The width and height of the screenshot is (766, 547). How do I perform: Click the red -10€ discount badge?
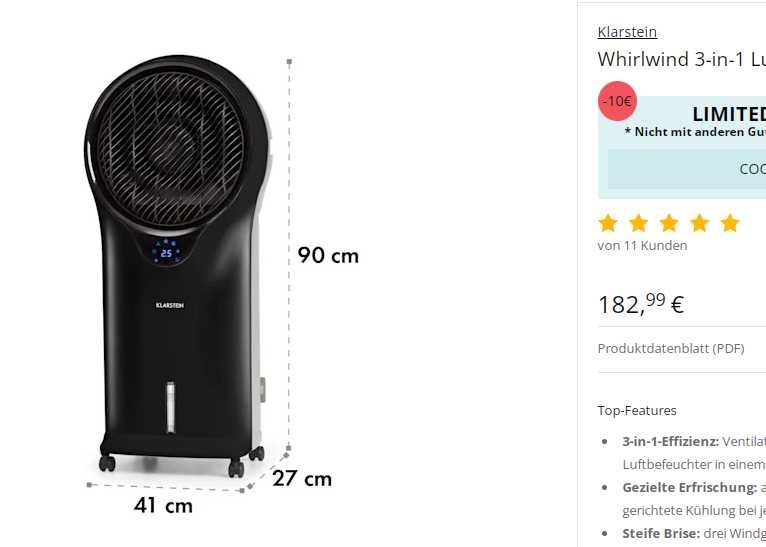pos(617,101)
